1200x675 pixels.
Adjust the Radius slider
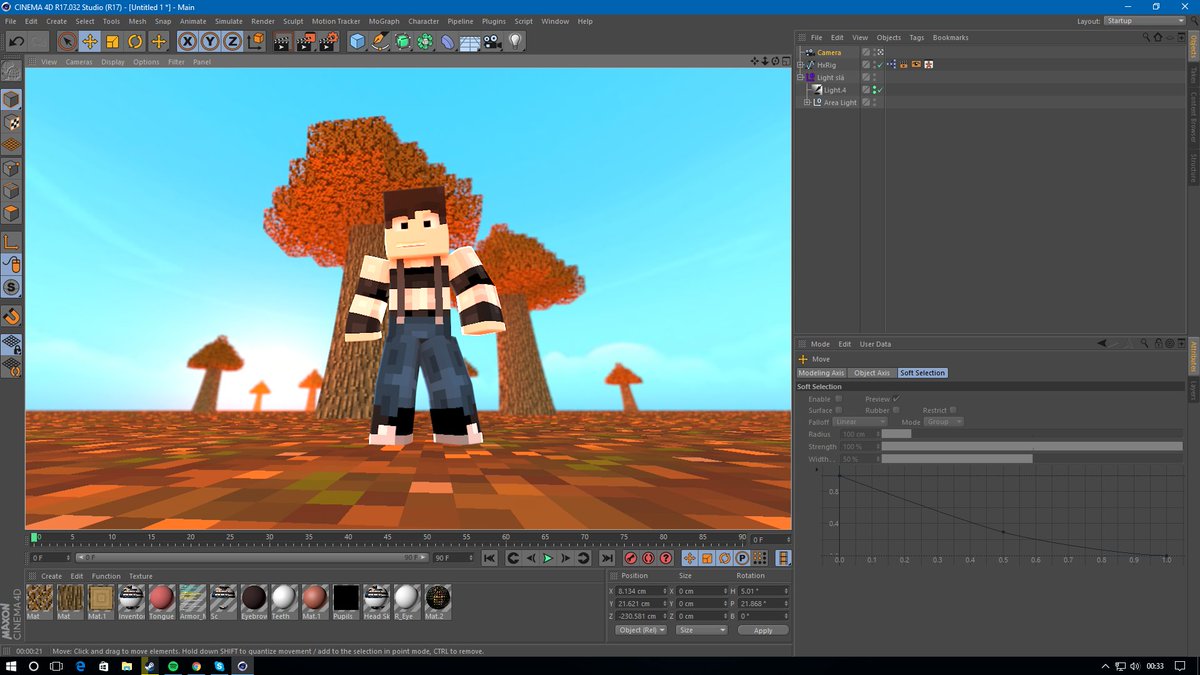click(1031, 434)
